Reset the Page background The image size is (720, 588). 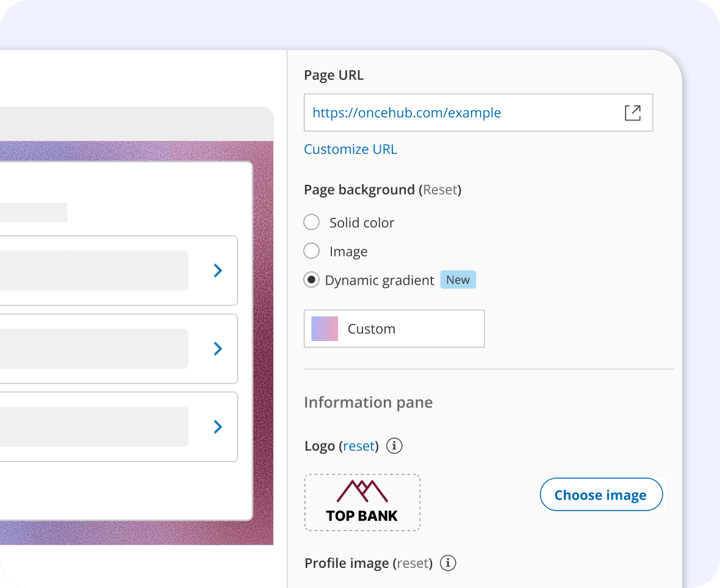(x=440, y=190)
